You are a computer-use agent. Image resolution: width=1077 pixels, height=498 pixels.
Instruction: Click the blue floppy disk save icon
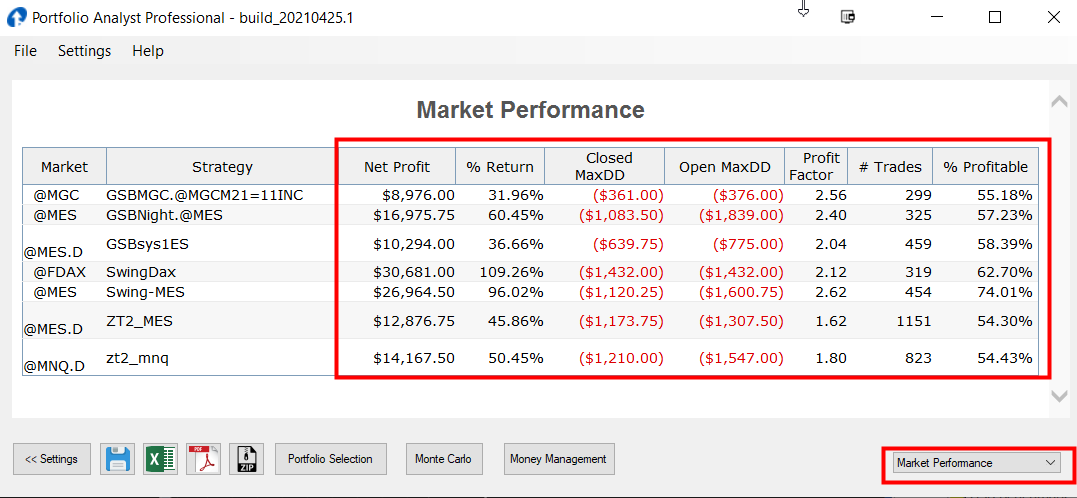point(117,459)
